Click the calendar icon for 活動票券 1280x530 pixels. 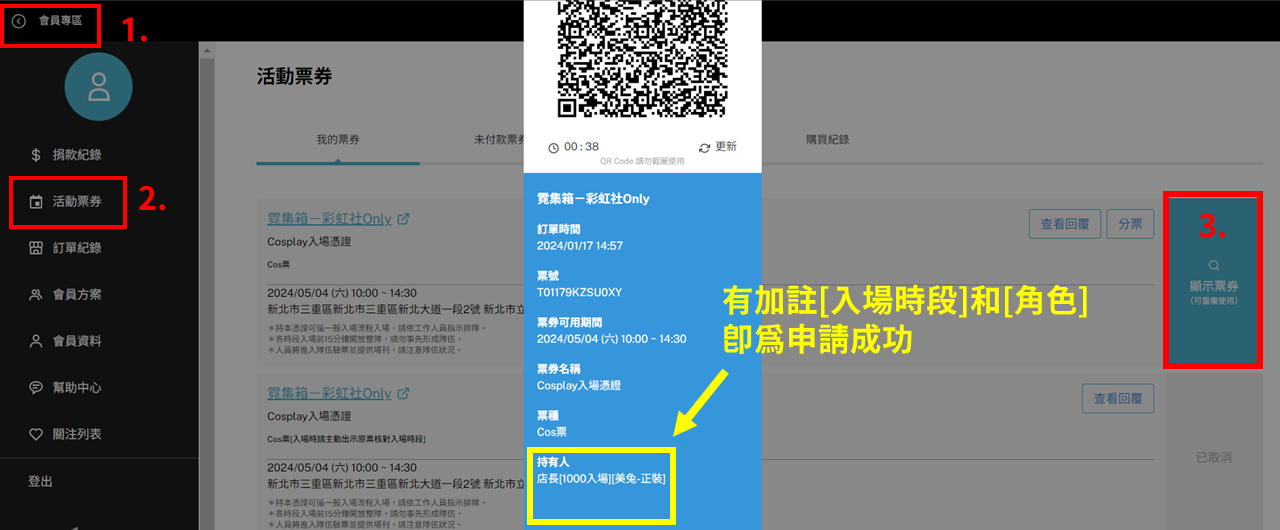[36, 202]
